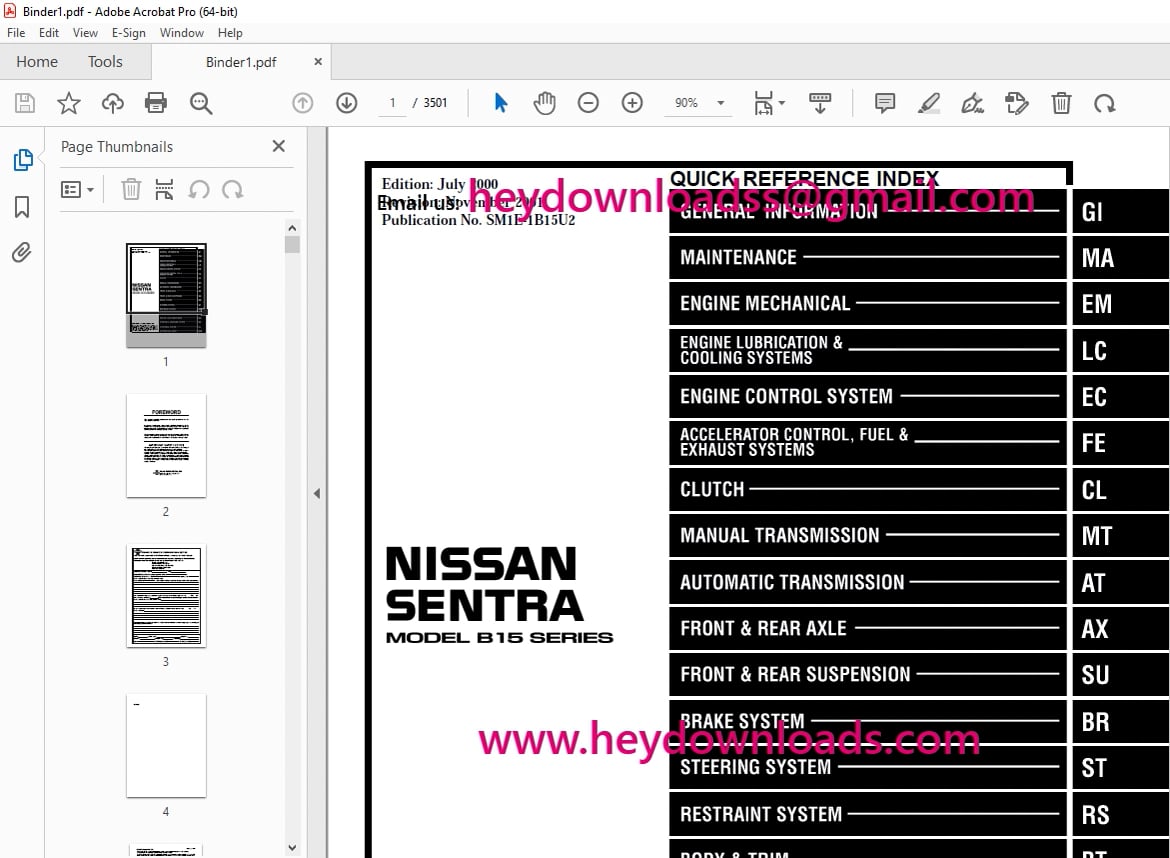Open the Edit menu
The image size is (1170, 858).
pos(49,33)
